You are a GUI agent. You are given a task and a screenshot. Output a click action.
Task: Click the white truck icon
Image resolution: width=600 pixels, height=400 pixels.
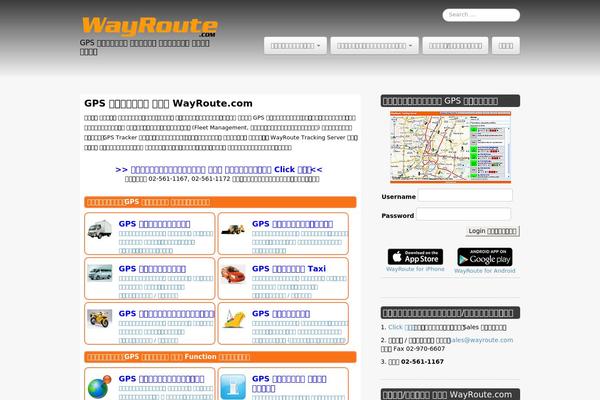point(99,229)
